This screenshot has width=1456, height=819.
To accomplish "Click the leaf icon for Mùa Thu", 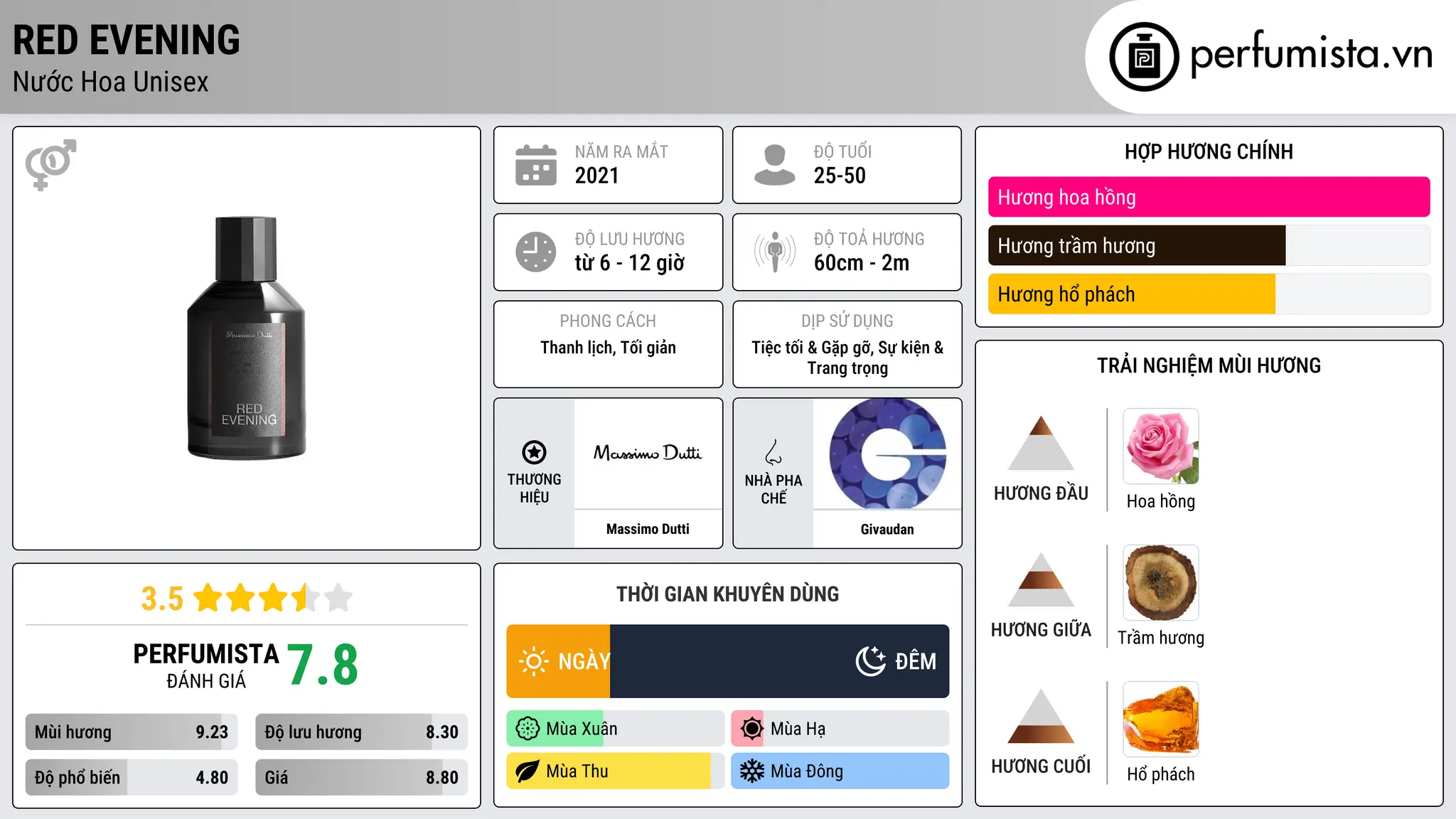I will click(528, 771).
